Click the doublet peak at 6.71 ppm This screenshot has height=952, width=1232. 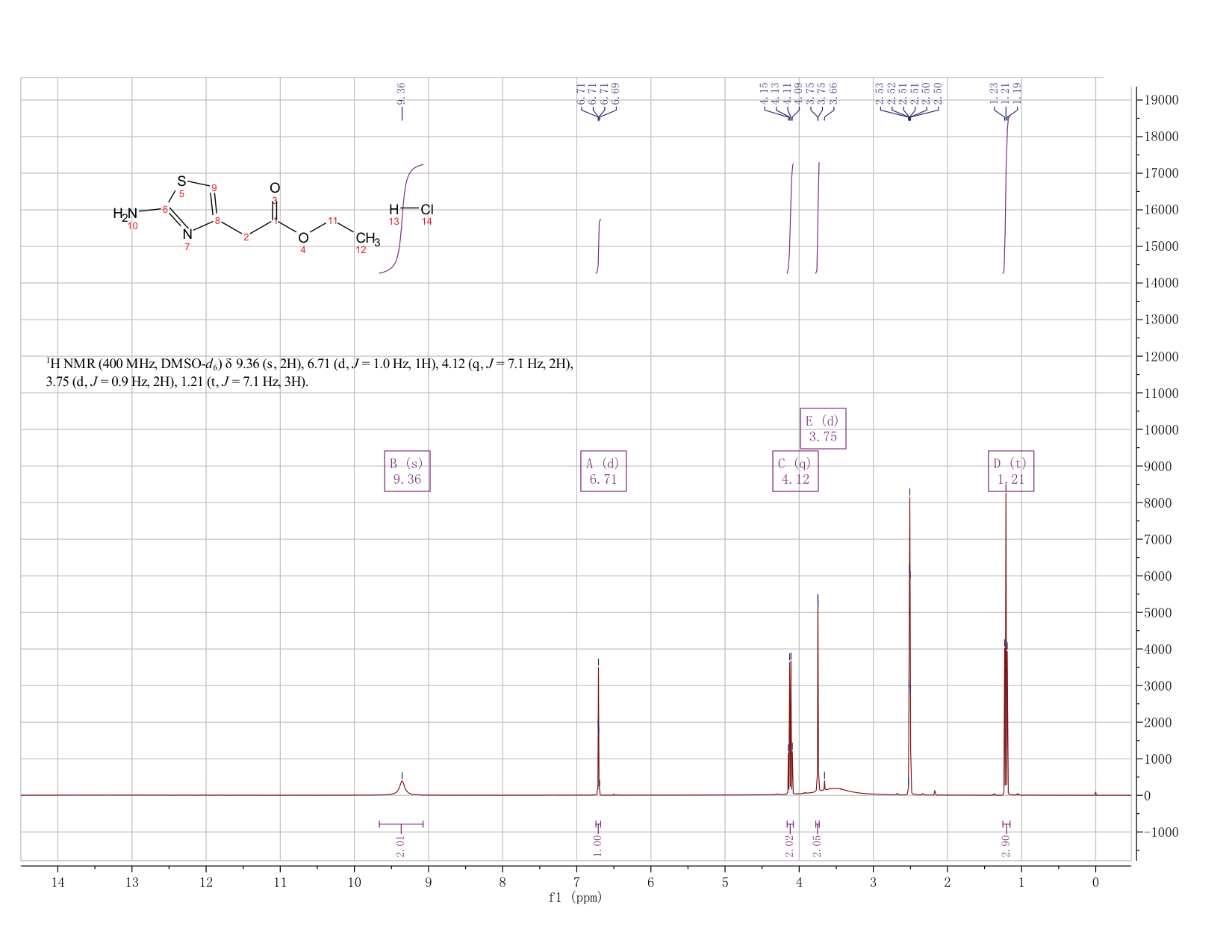pyautogui.click(x=598, y=732)
